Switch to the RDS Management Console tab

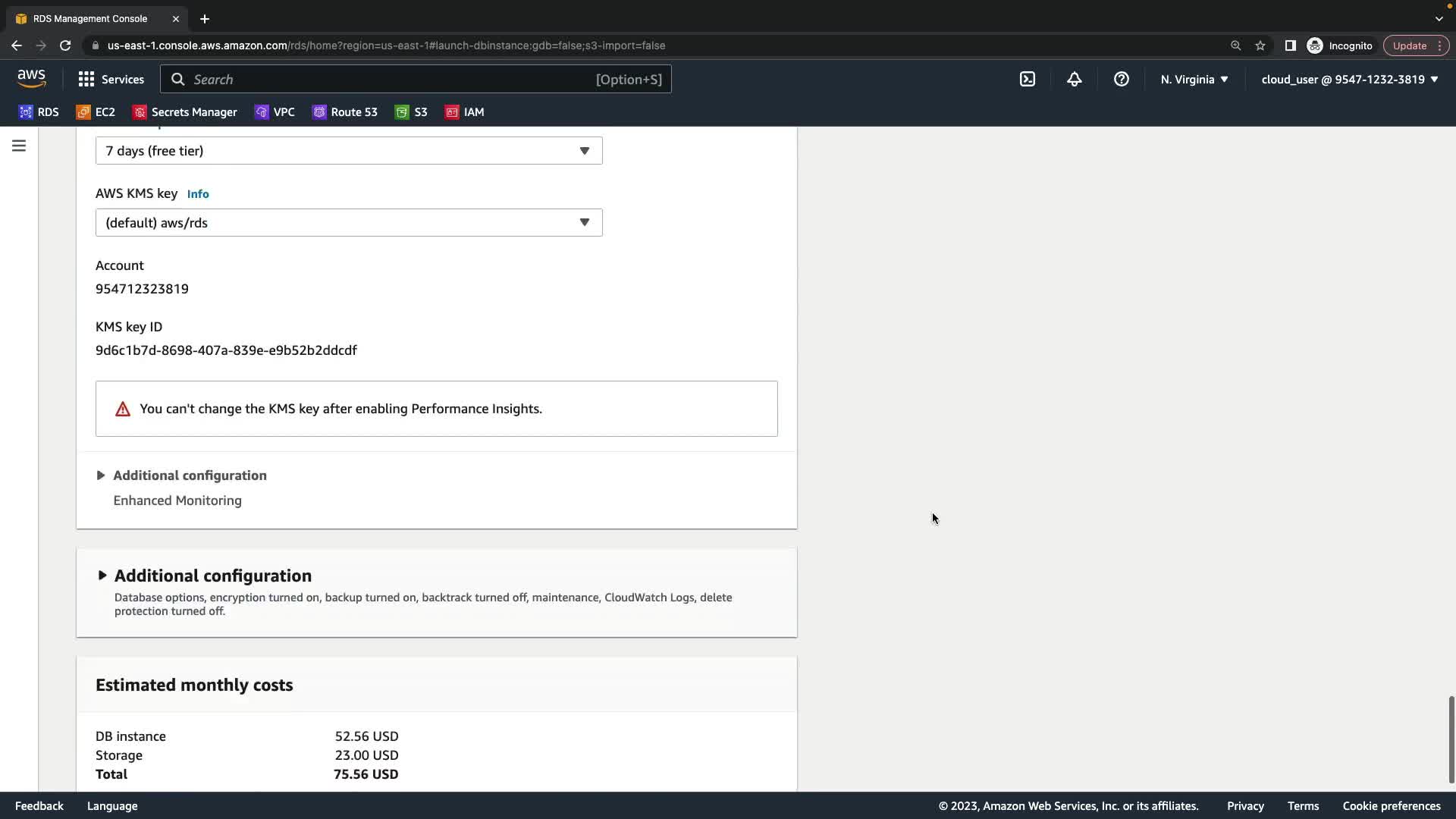tap(90, 18)
